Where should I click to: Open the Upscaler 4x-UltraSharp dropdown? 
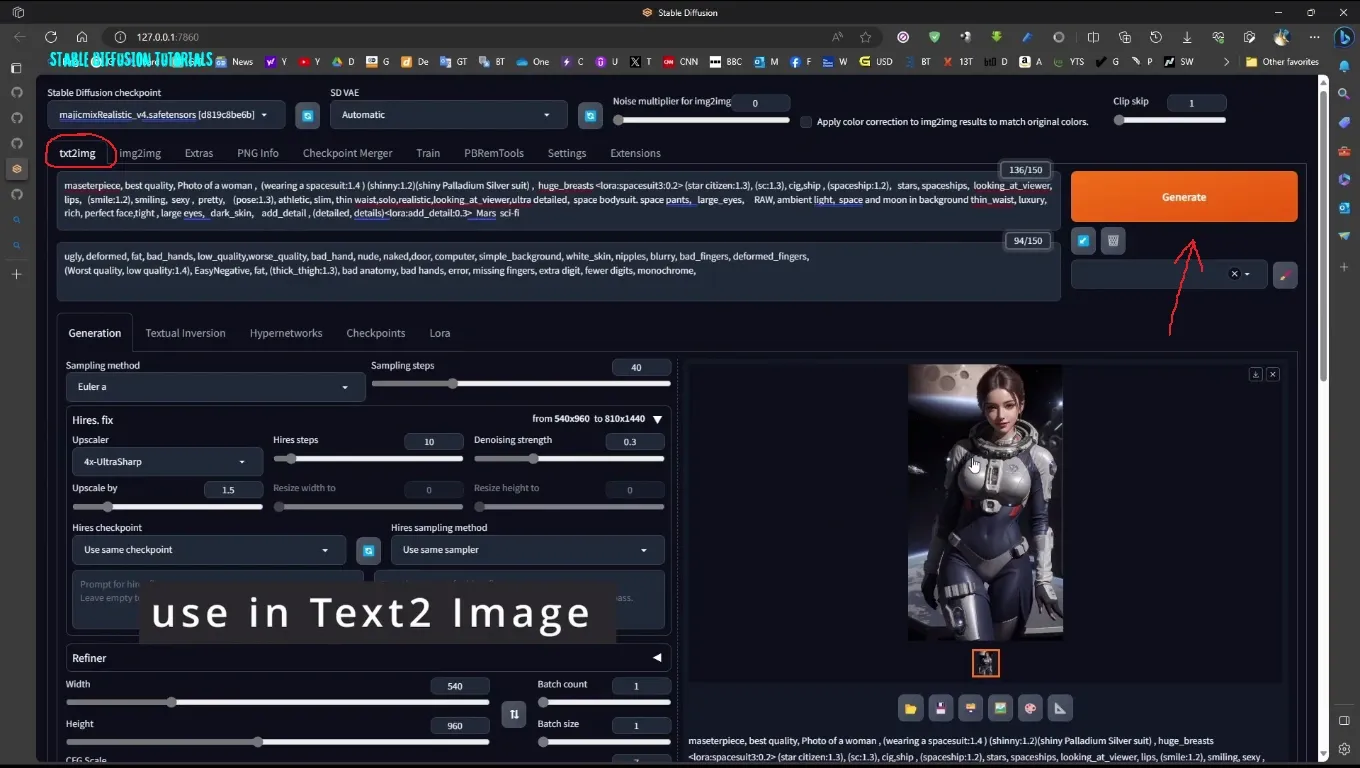(167, 462)
